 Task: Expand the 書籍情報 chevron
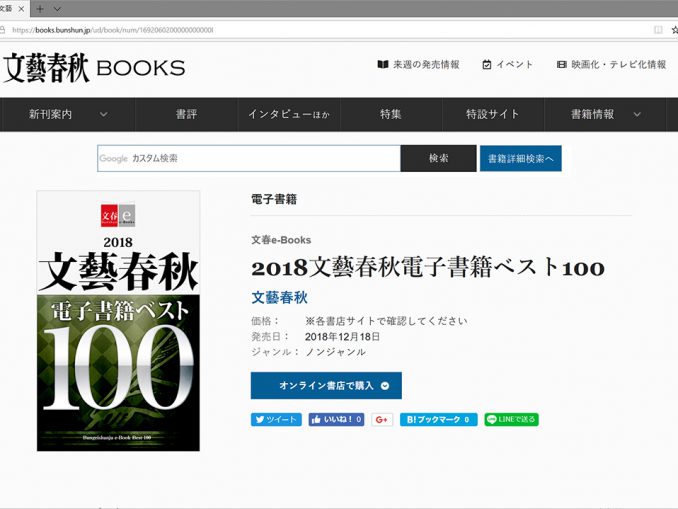(x=637, y=115)
